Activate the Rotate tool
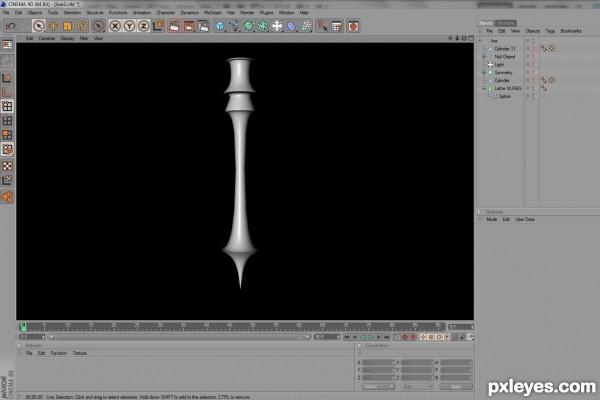Screen dimensions: 600x400 pos(82,26)
